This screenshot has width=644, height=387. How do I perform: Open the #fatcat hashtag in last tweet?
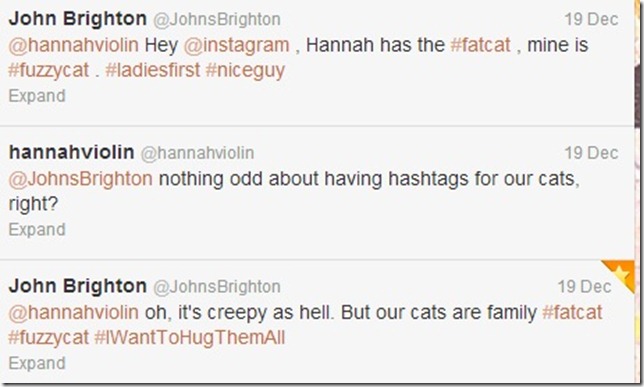tap(573, 312)
